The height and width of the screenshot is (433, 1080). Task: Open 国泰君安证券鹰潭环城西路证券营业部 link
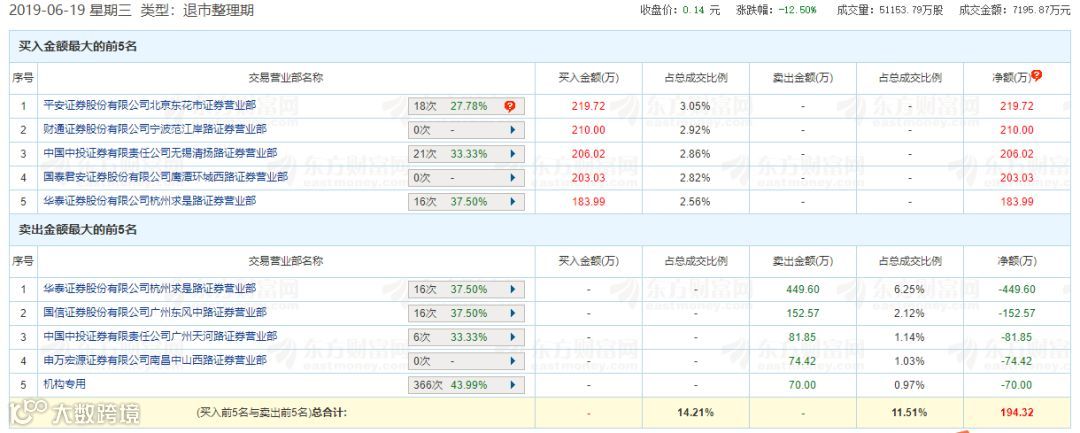165,177
